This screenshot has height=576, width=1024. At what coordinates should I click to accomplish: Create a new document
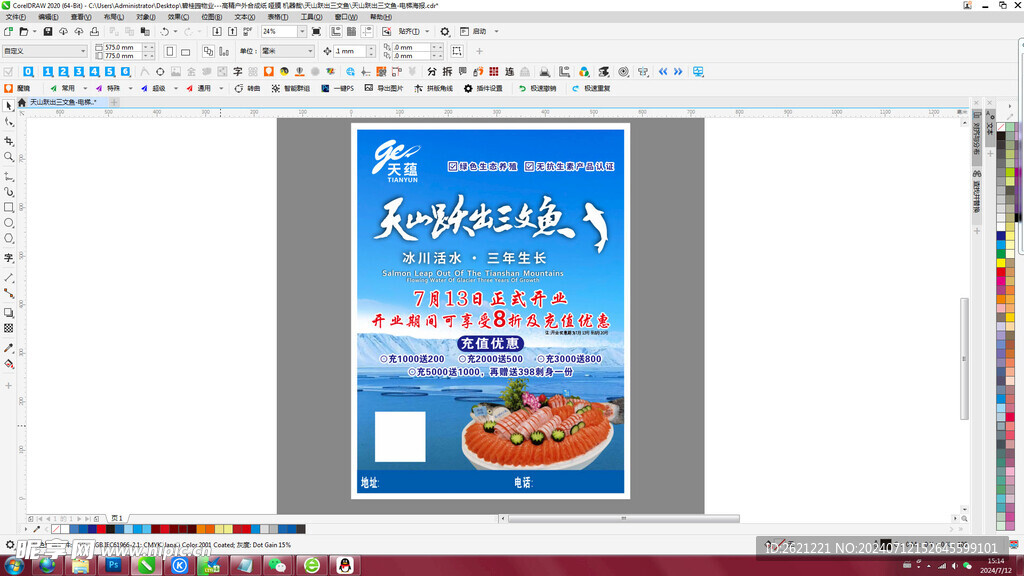8,31
